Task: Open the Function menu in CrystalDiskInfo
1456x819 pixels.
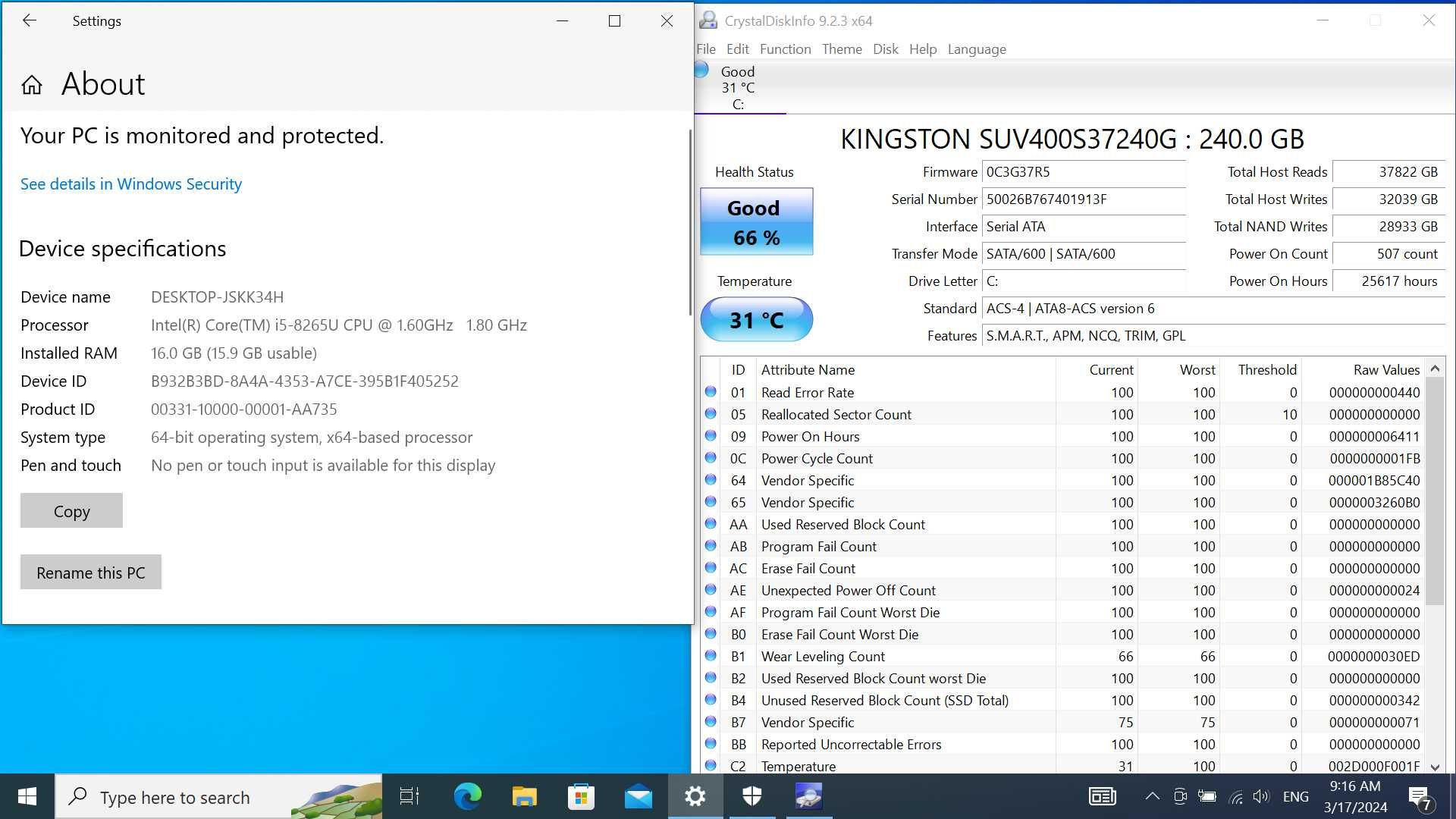Action: [785, 48]
